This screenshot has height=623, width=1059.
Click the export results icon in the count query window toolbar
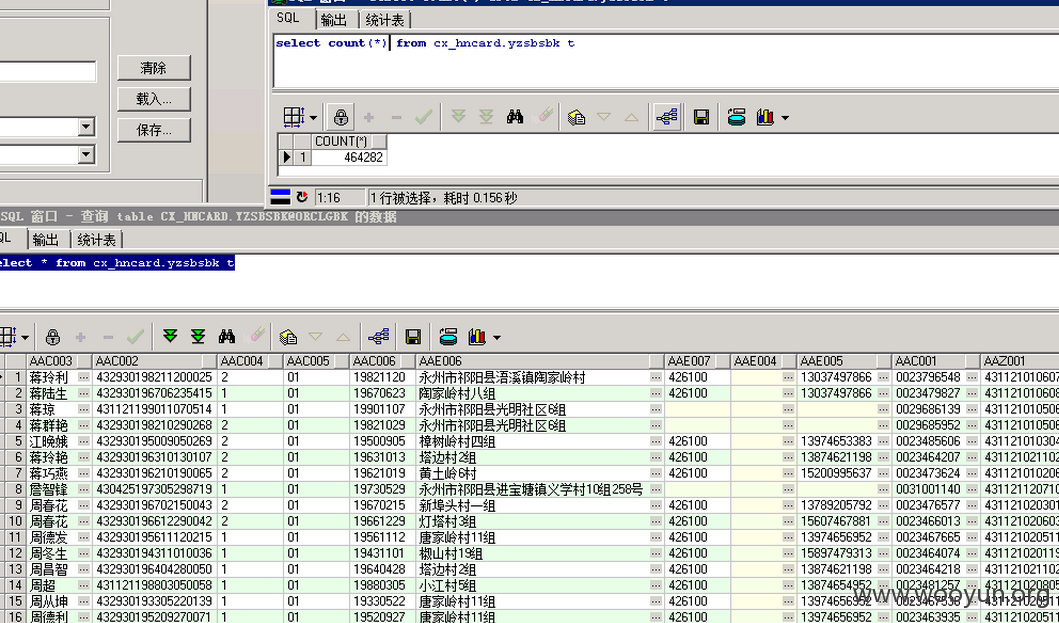tap(736, 118)
